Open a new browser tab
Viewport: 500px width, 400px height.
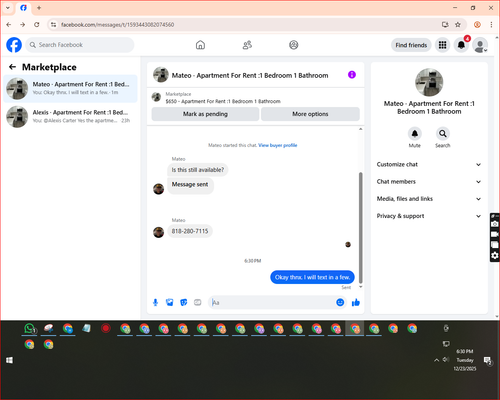pyautogui.click(x=39, y=8)
